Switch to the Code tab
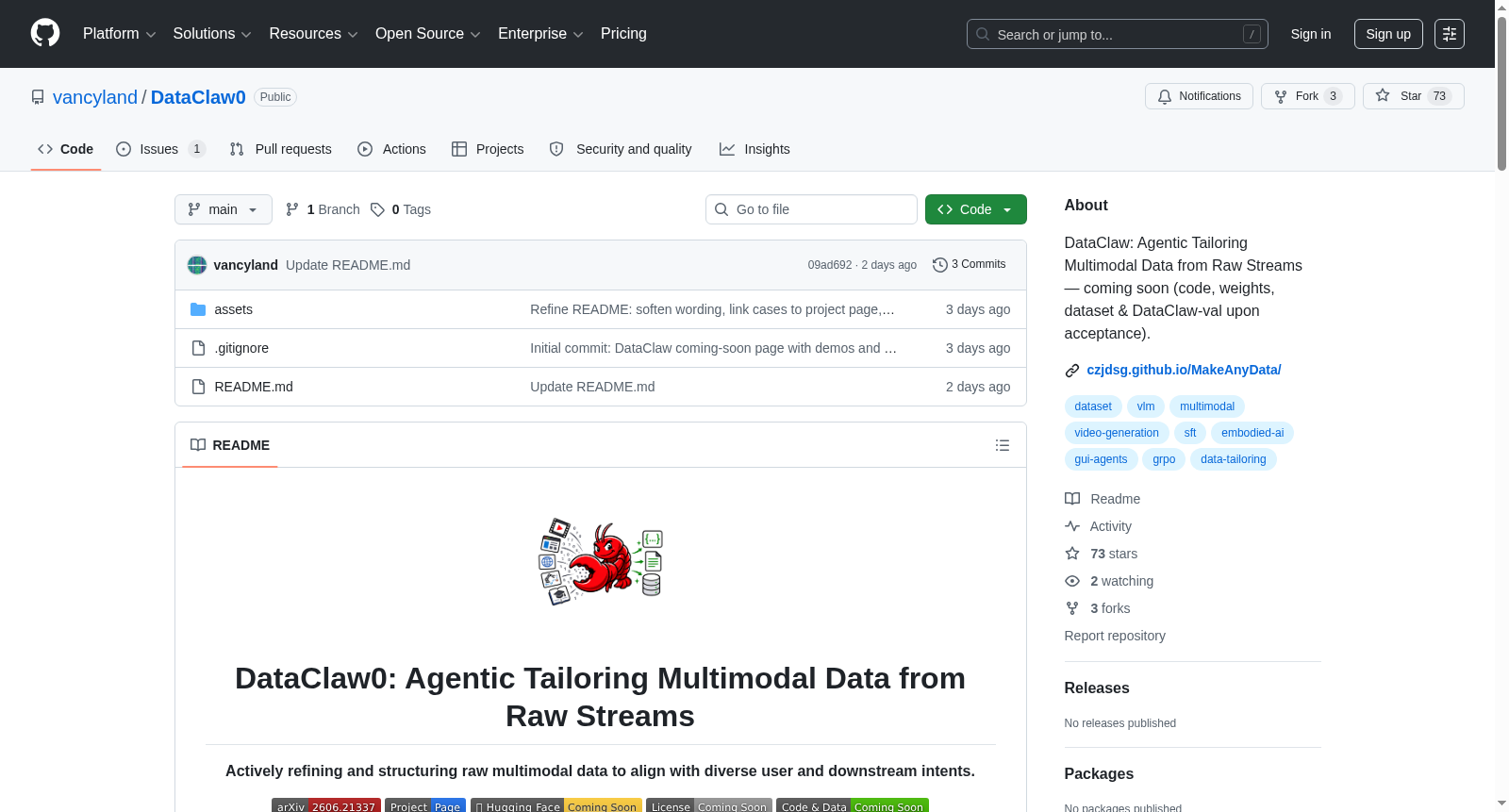Viewport: 1509px width, 812px height. (x=66, y=149)
